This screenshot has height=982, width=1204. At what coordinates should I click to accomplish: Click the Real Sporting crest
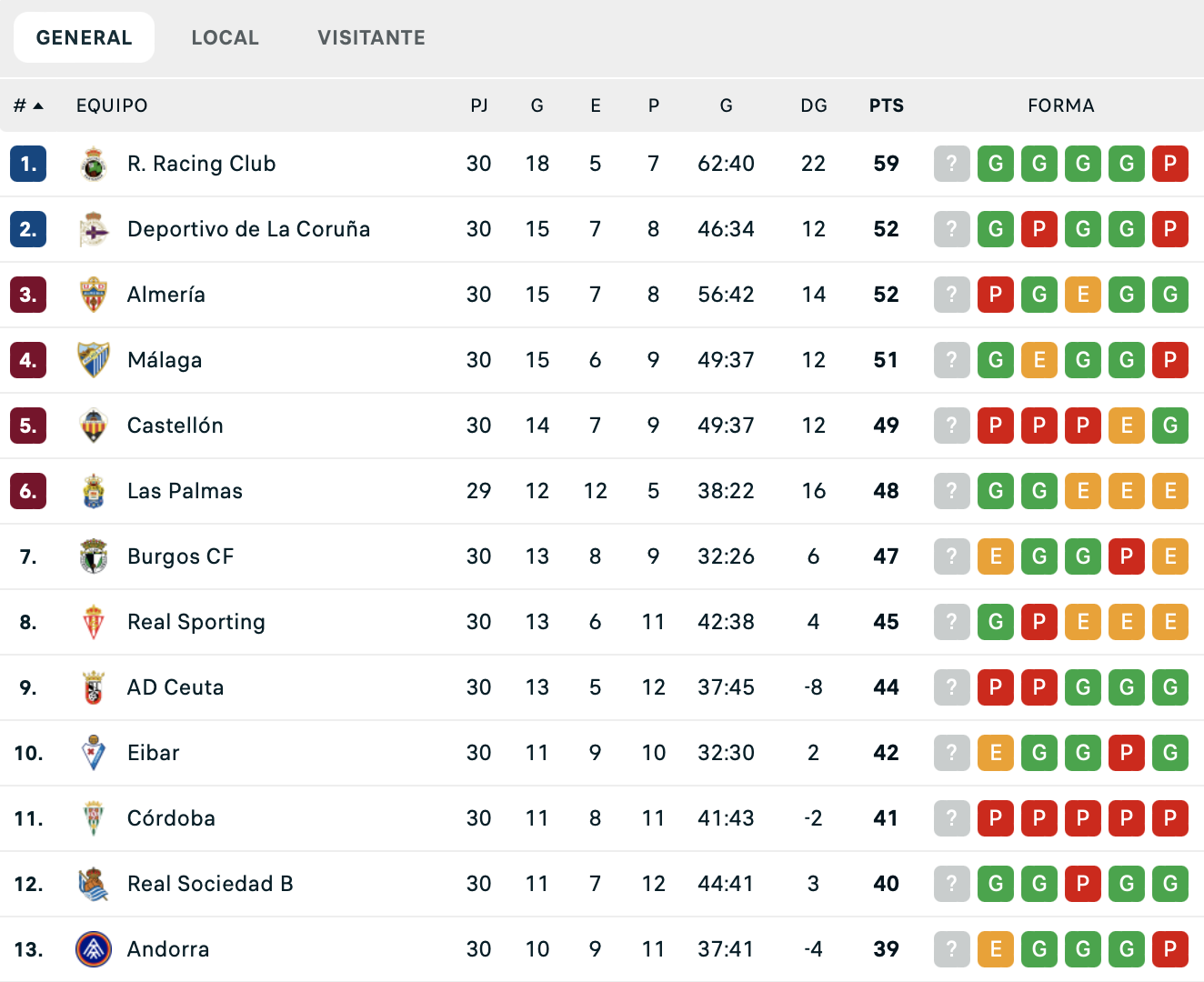tap(94, 622)
